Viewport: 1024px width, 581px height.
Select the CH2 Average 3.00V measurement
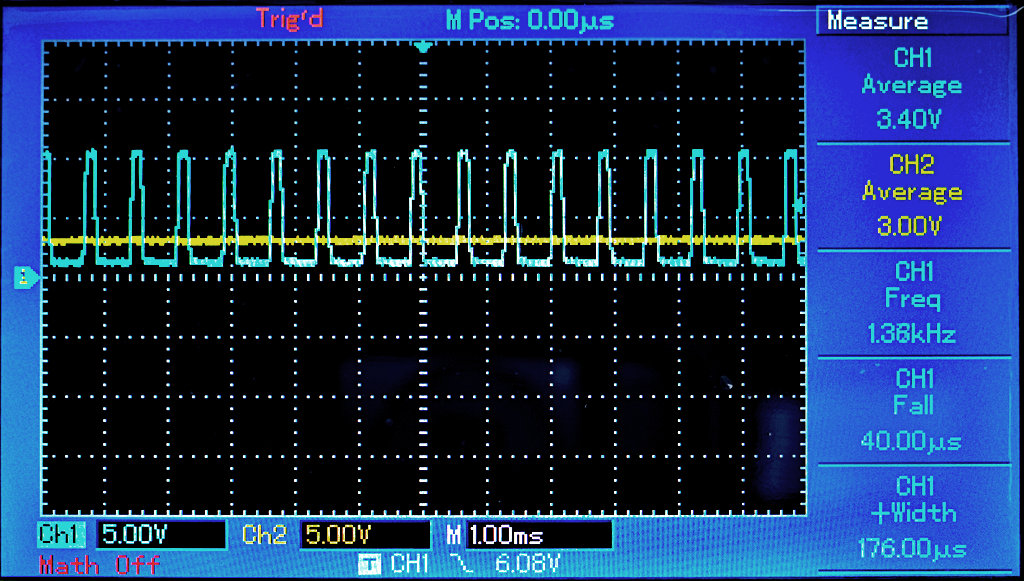click(x=912, y=195)
